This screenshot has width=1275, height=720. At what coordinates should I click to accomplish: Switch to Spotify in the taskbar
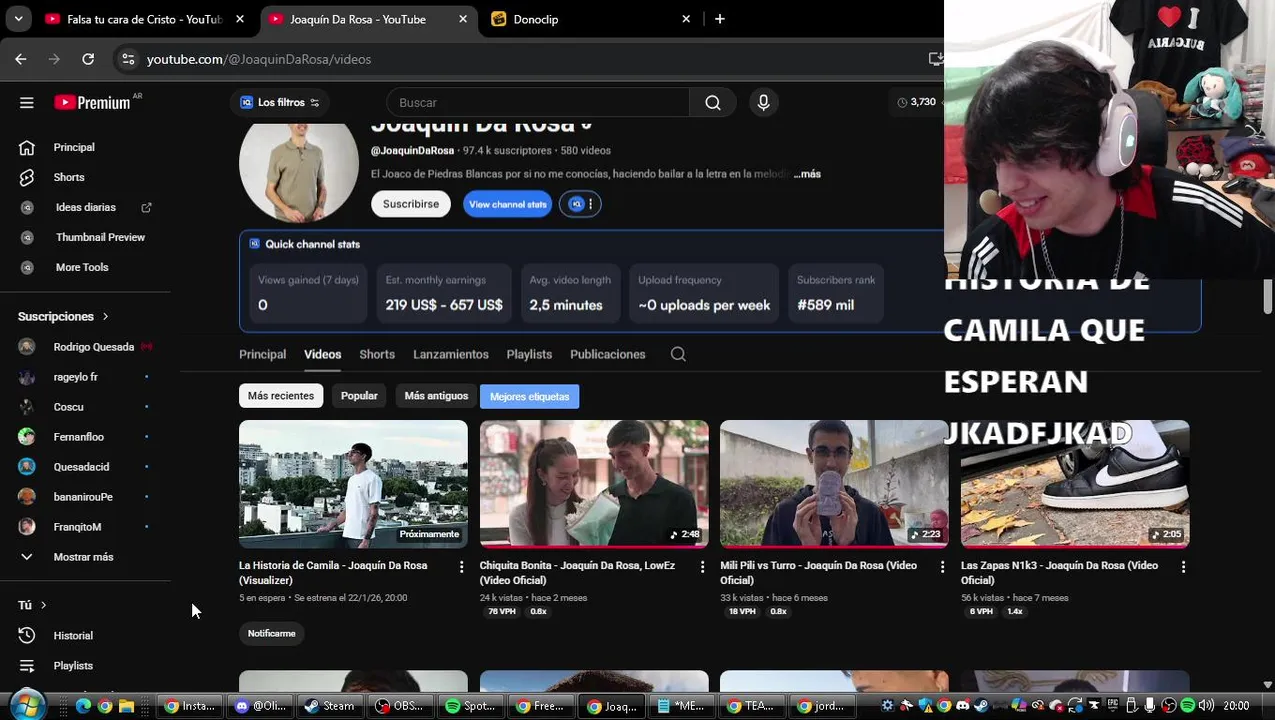(x=471, y=706)
